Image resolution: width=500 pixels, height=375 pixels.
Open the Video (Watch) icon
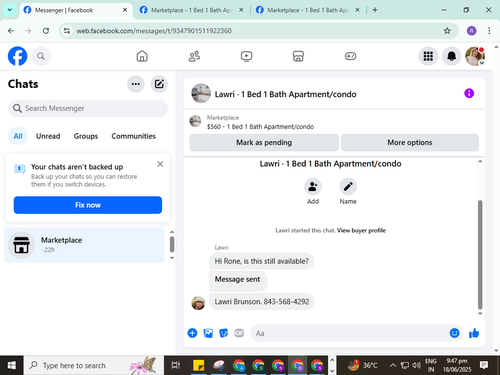click(246, 56)
